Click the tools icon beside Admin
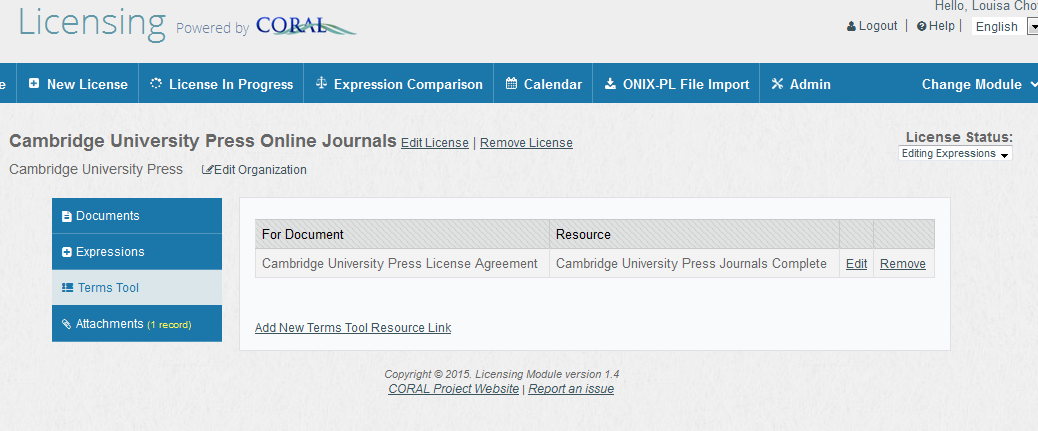1038x431 pixels. (777, 84)
